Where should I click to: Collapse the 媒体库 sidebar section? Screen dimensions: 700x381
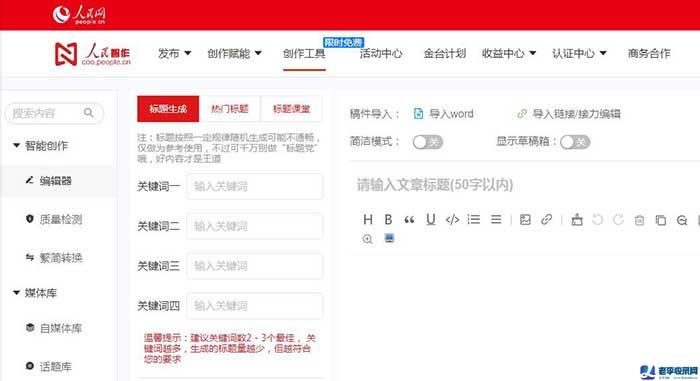[x=35, y=293]
